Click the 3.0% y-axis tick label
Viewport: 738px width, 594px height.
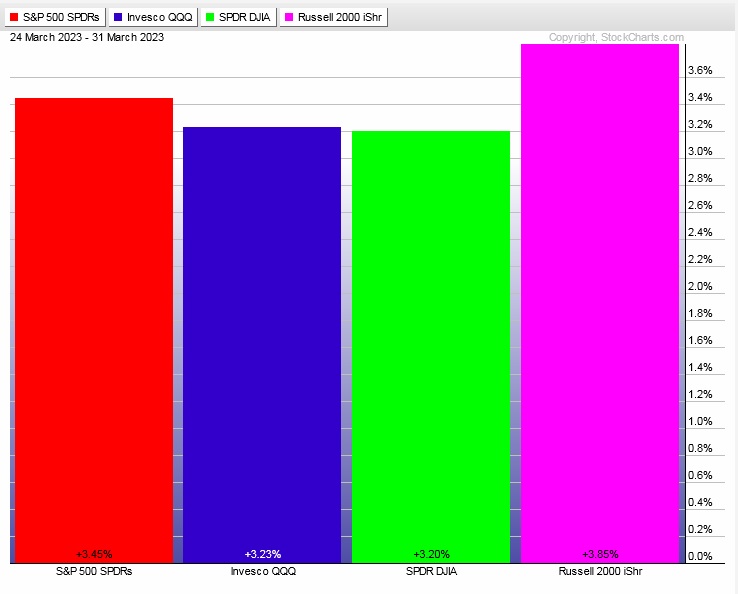pos(700,152)
